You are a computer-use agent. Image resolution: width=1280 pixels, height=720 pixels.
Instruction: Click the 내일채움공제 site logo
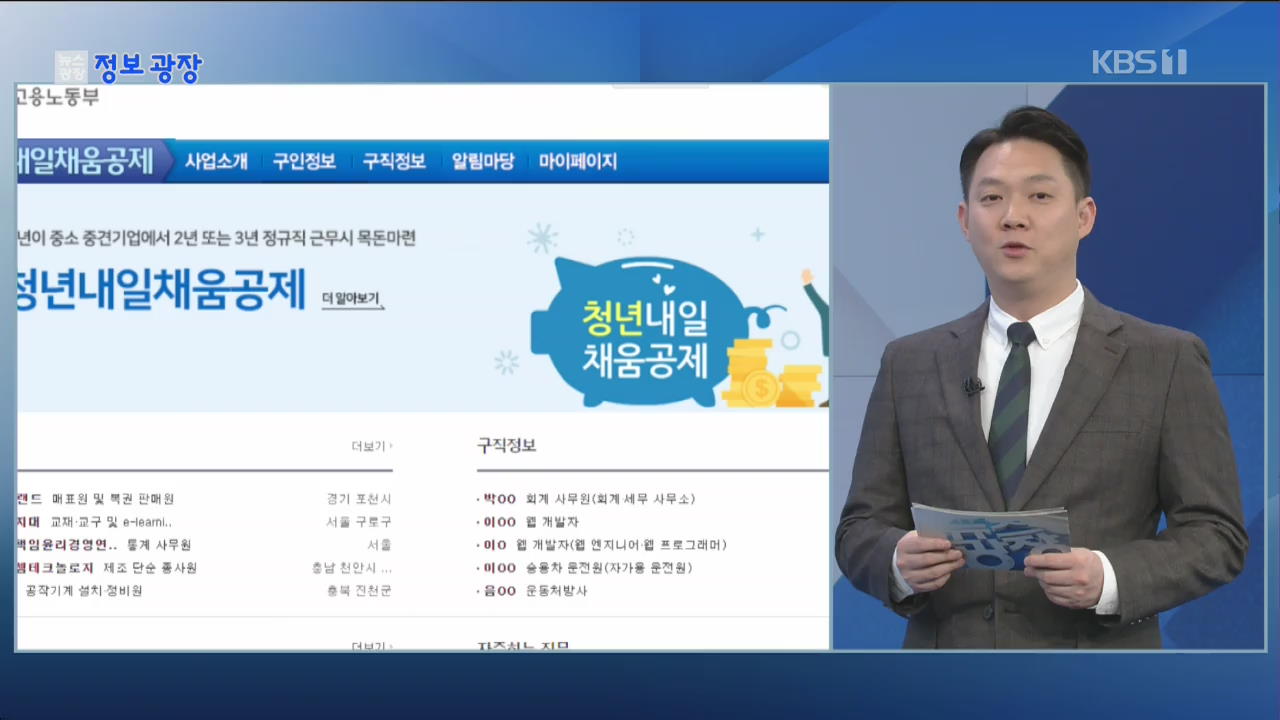pos(86,161)
